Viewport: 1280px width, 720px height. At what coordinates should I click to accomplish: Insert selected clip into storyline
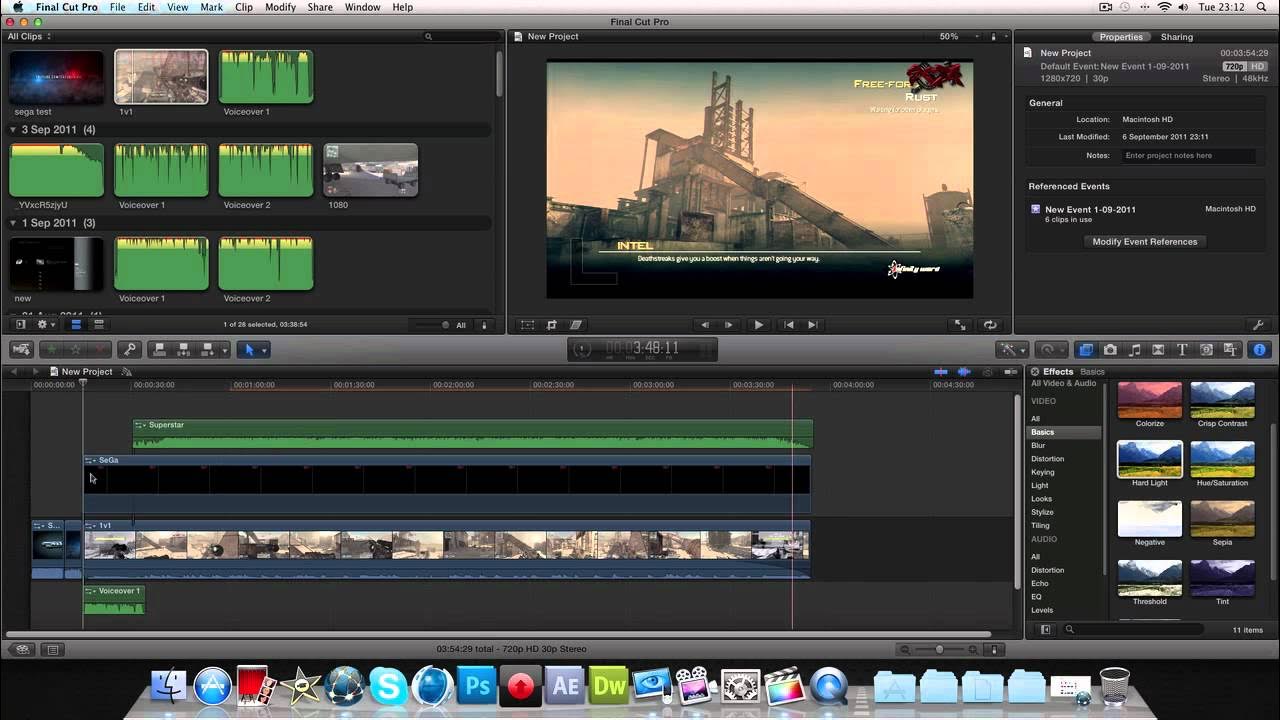[x=183, y=350]
